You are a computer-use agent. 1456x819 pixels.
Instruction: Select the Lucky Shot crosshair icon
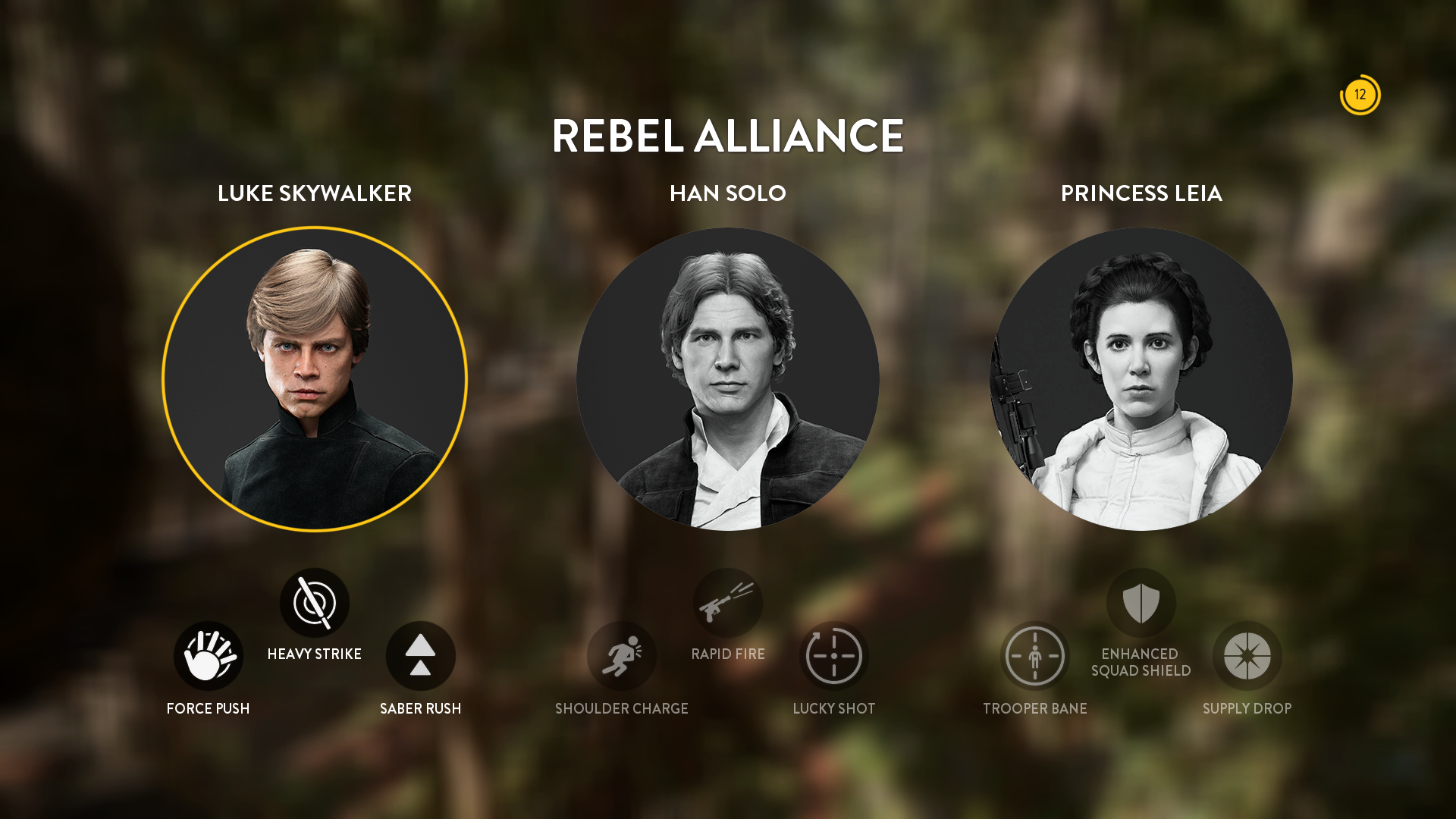(834, 656)
